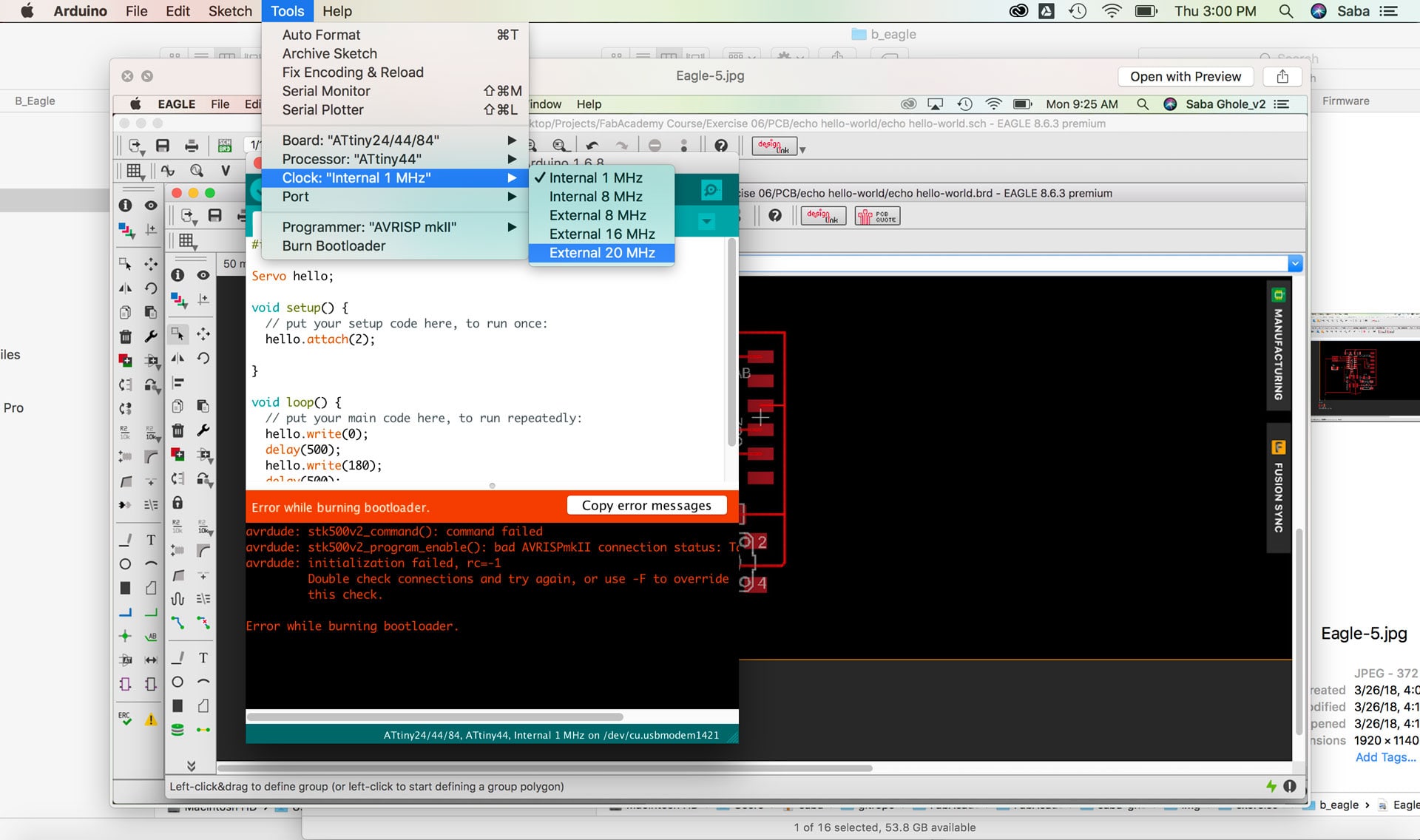
Task: Open Notification Center in menu bar
Action: (1389, 11)
